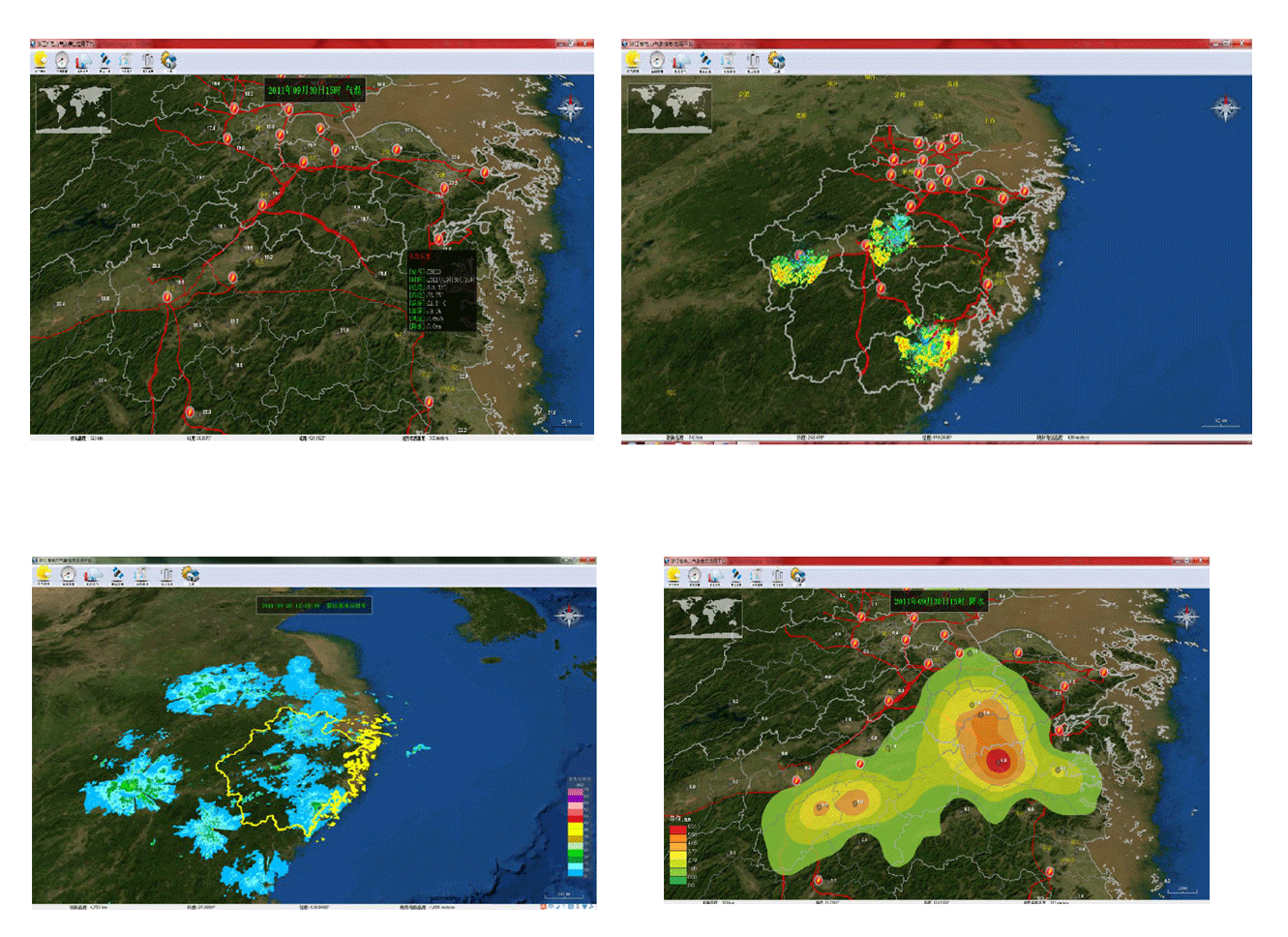This screenshot has height=937, width=1288.
Task: Click the sun weather icon in the rainfall contour window
Action: pyautogui.click(x=674, y=576)
